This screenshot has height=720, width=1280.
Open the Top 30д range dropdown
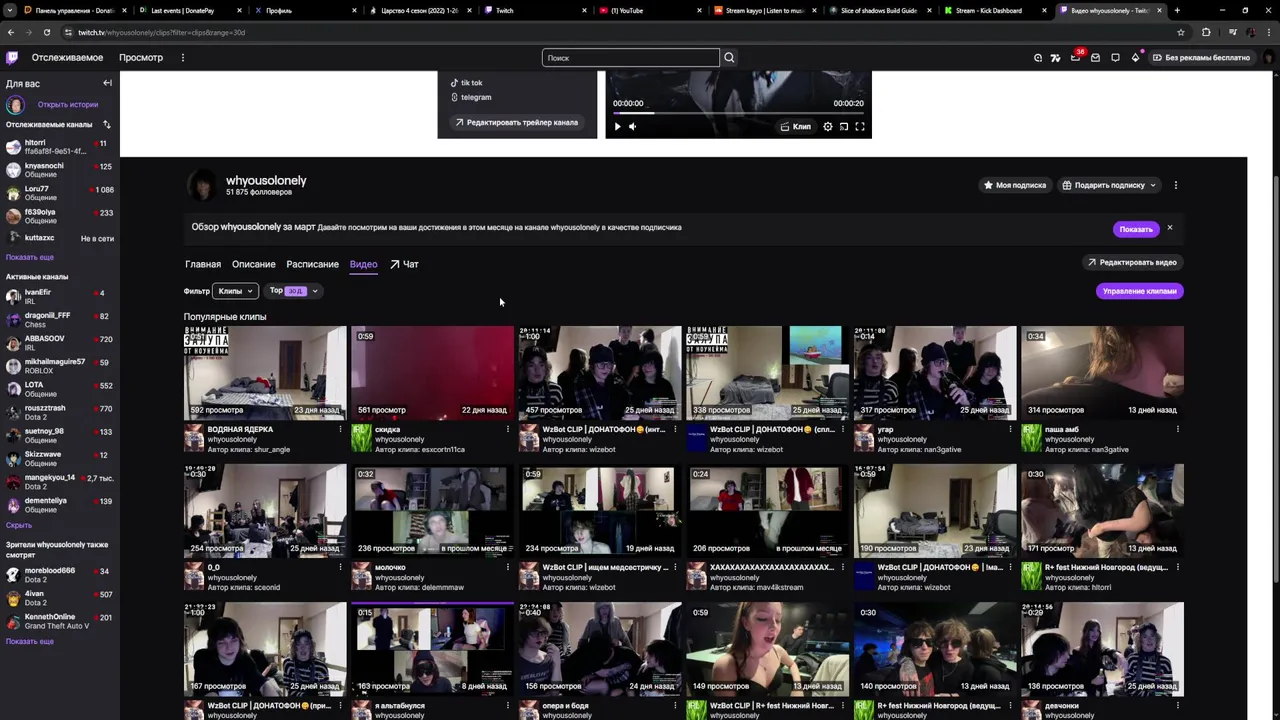[293, 291]
